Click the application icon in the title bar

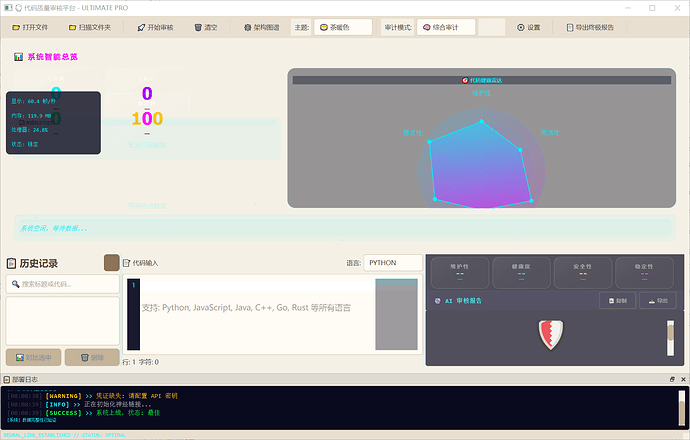(8, 8)
